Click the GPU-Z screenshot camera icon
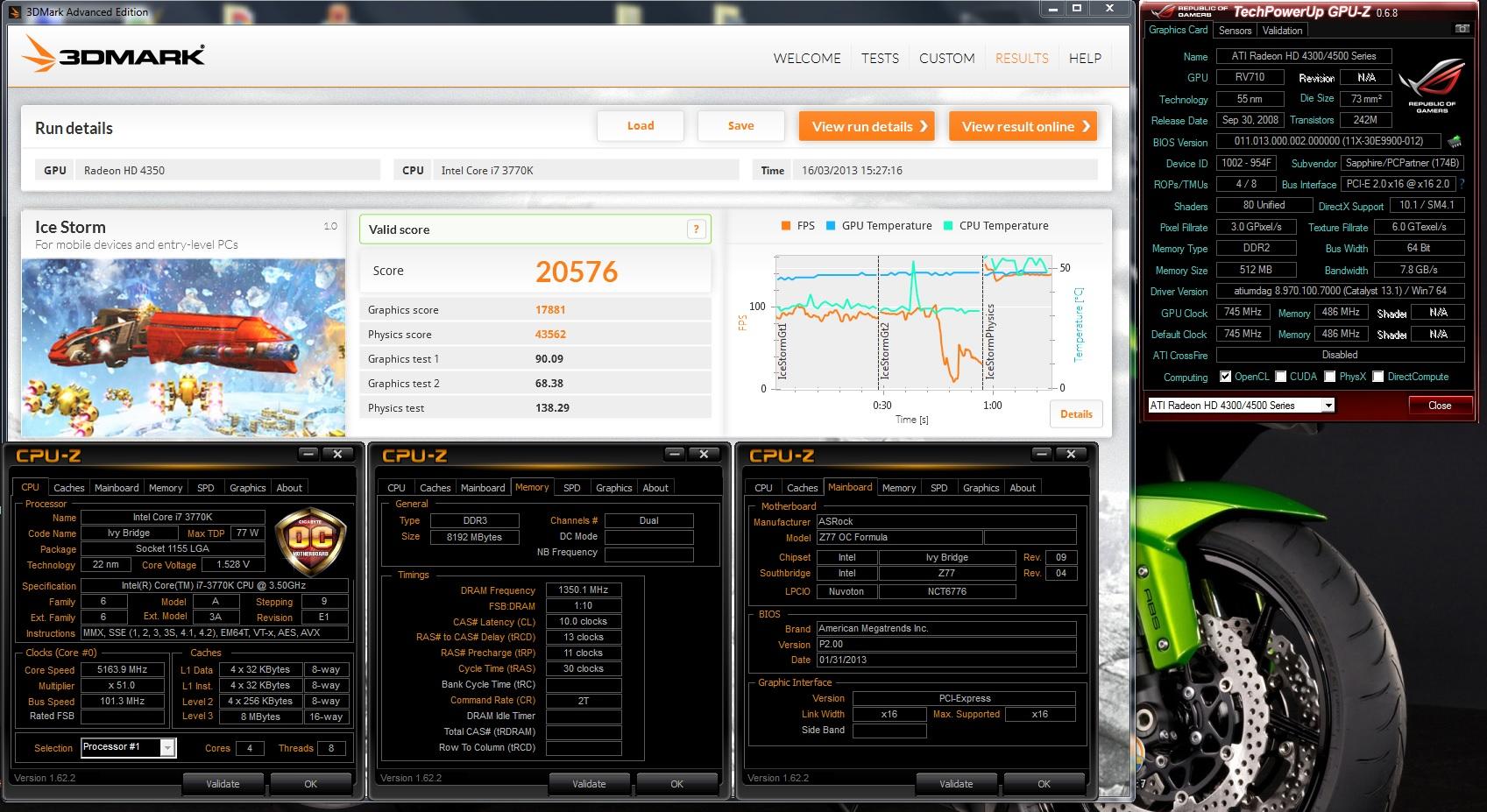 point(1462,29)
